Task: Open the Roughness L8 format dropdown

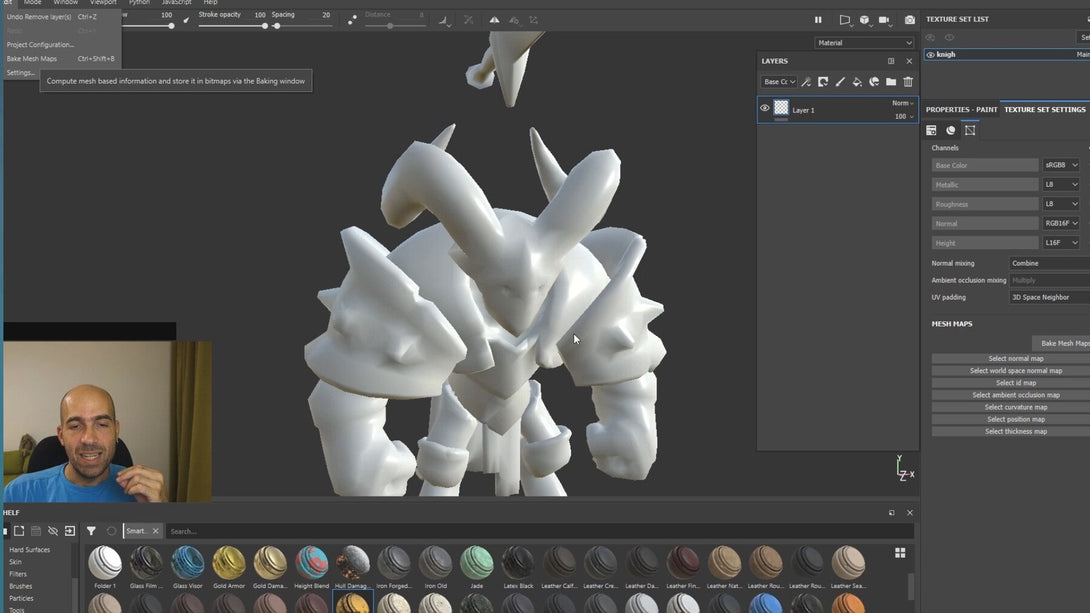Action: click(1061, 204)
